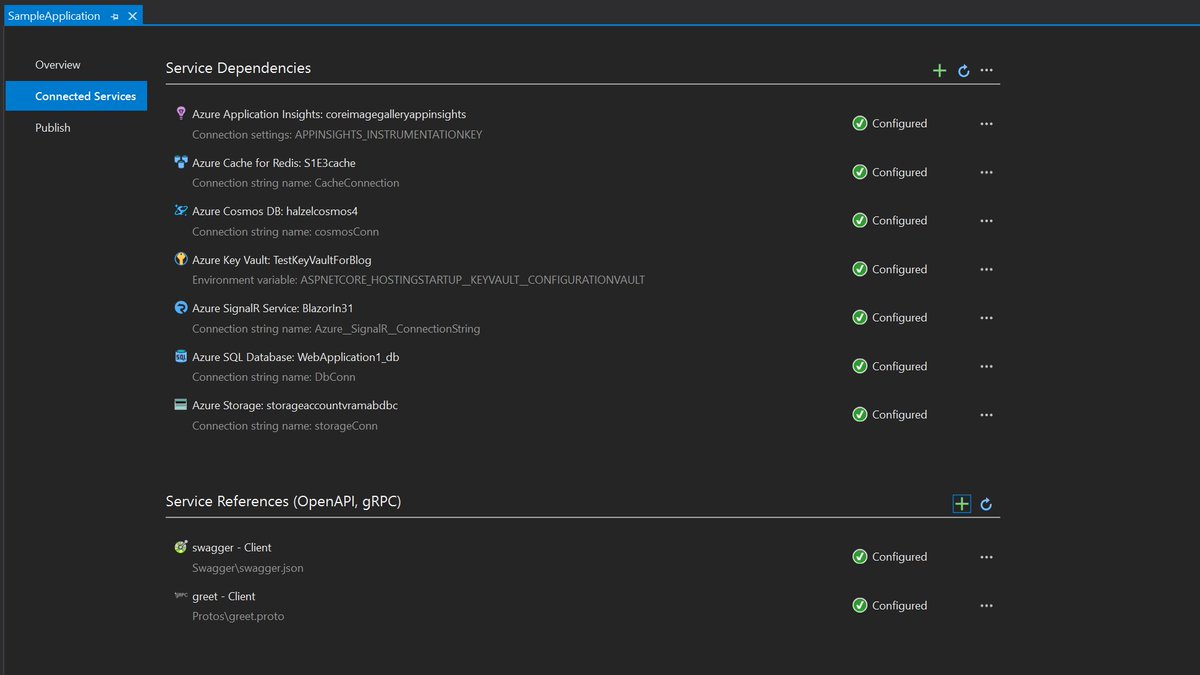Click the green check for Cosmos DB
Screen dimensions: 1200x675
coord(860,220)
